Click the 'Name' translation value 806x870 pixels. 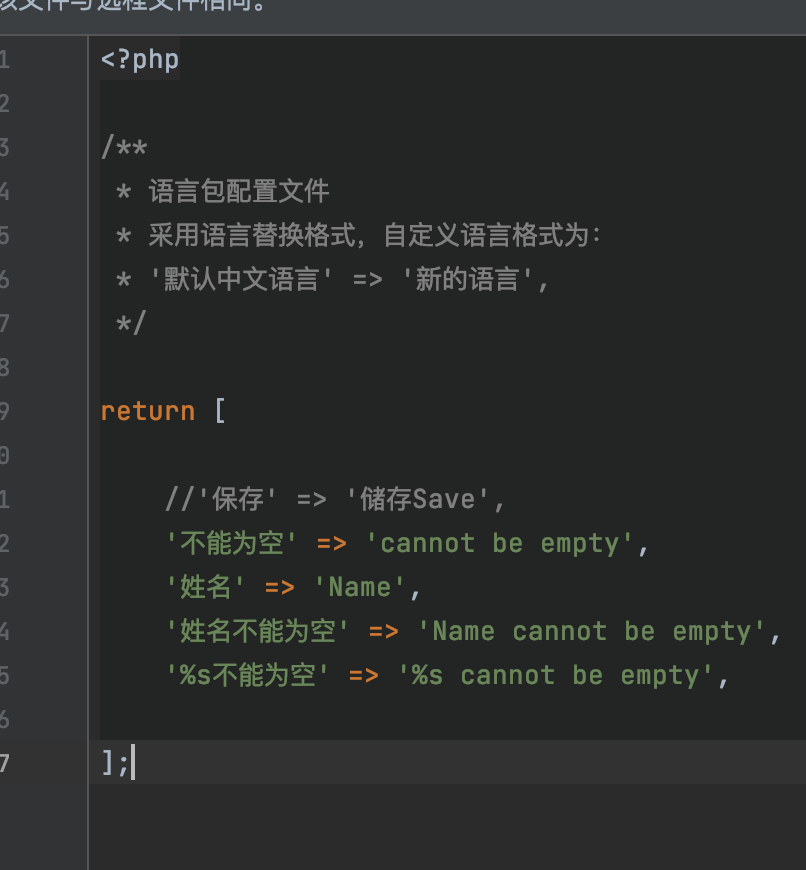click(x=359, y=587)
